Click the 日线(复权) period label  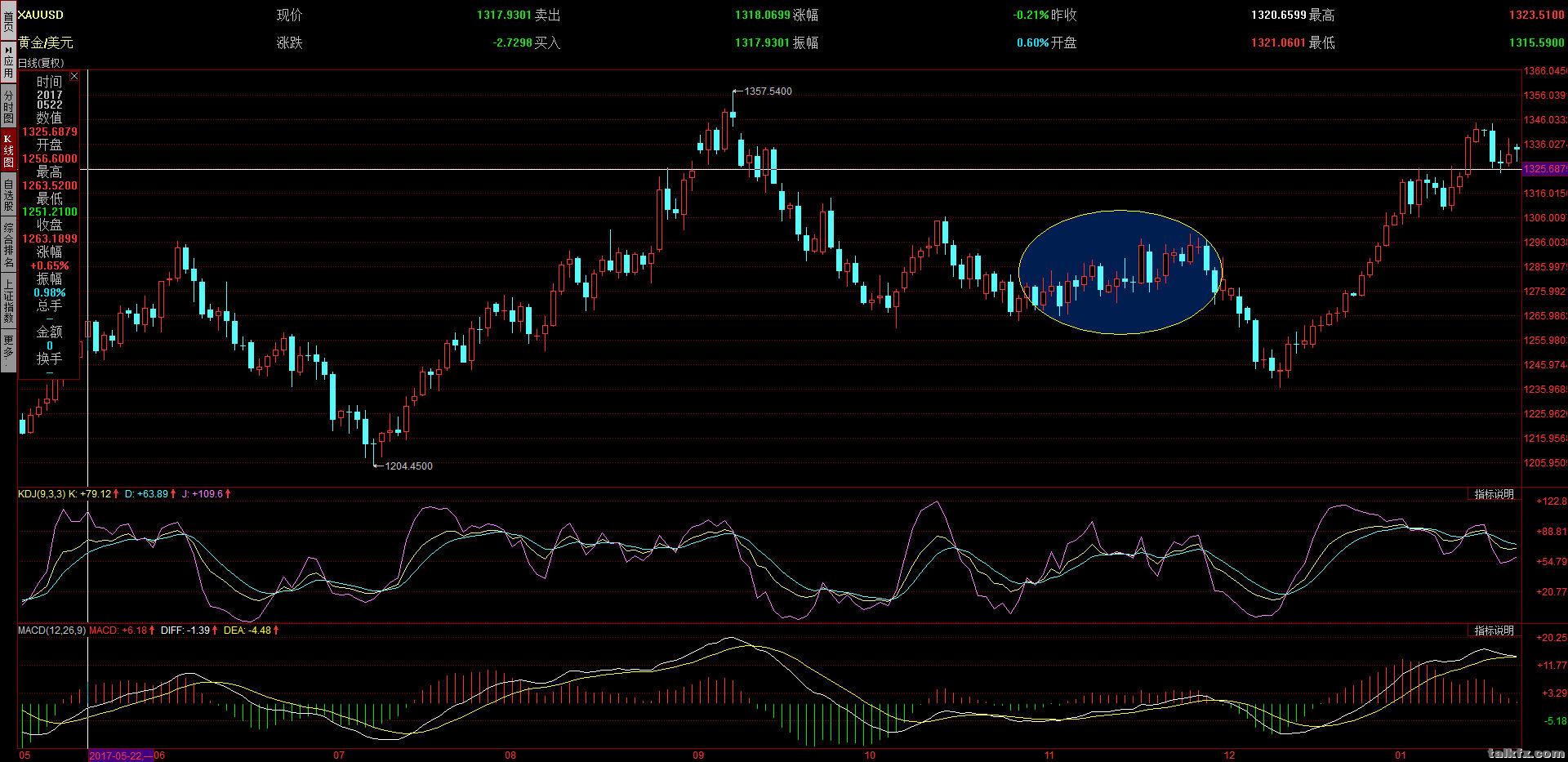tap(41, 63)
